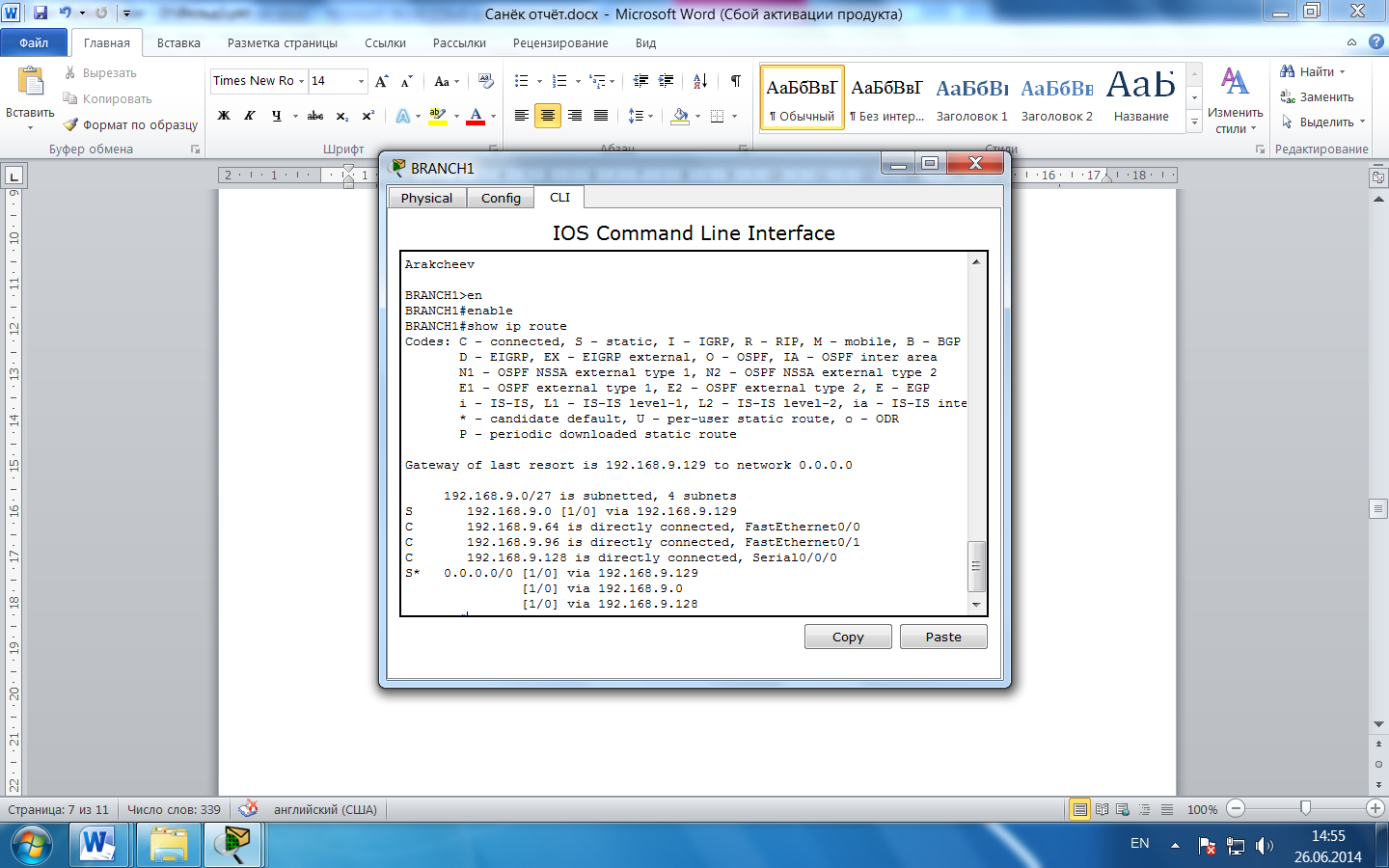Open the Find (Найти) dropdown arrow
The width and height of the screenshot is (1389, 868).
pos(1342,72)
